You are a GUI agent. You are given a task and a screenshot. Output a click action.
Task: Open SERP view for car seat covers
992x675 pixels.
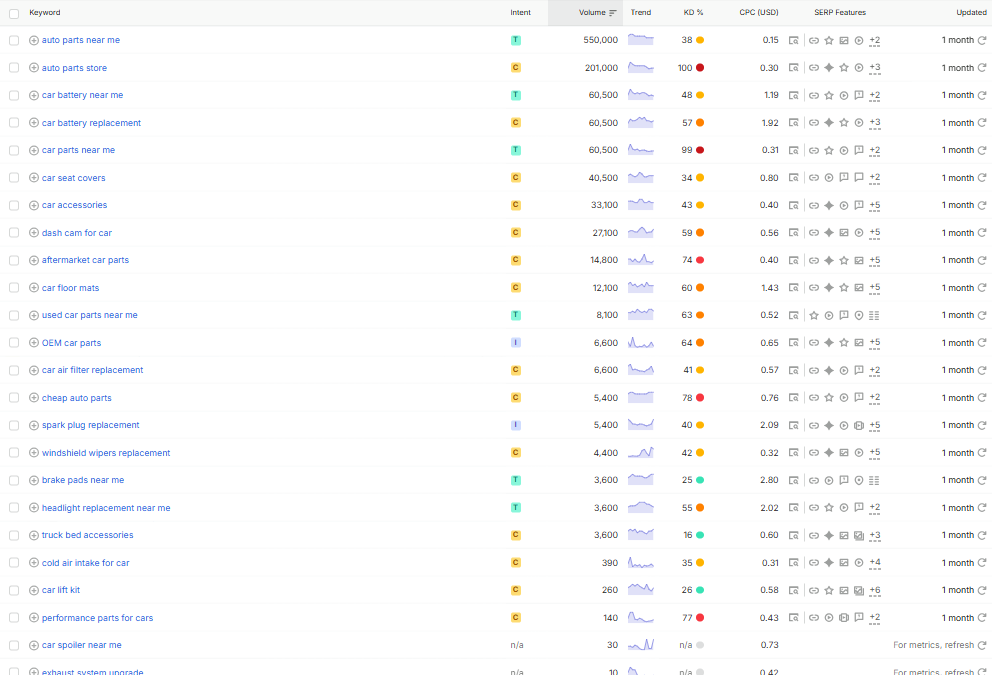793,178
